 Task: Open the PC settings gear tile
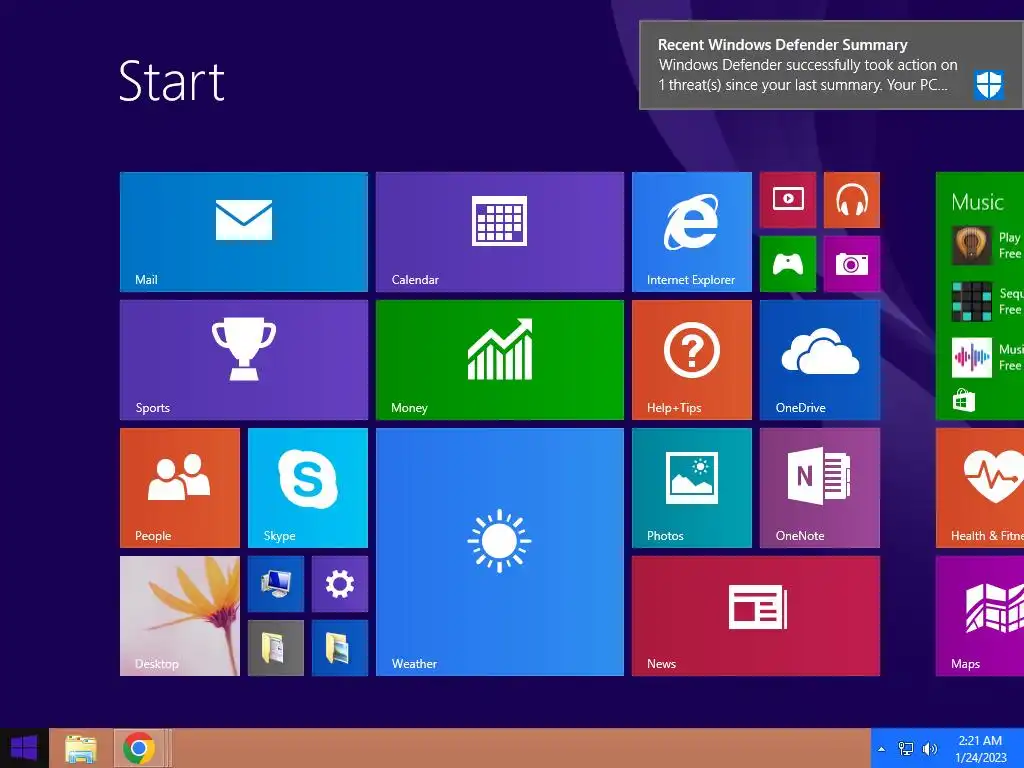pyautogui.click(x=340, y=584)
